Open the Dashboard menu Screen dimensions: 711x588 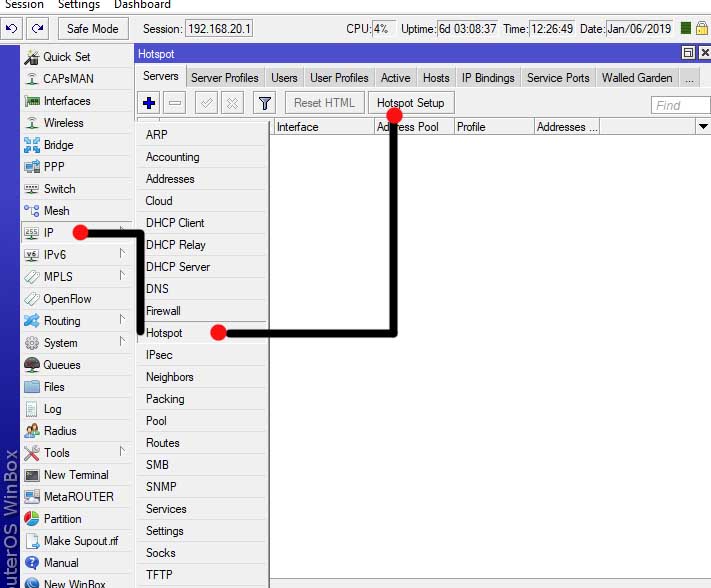[x=142, y=5]
